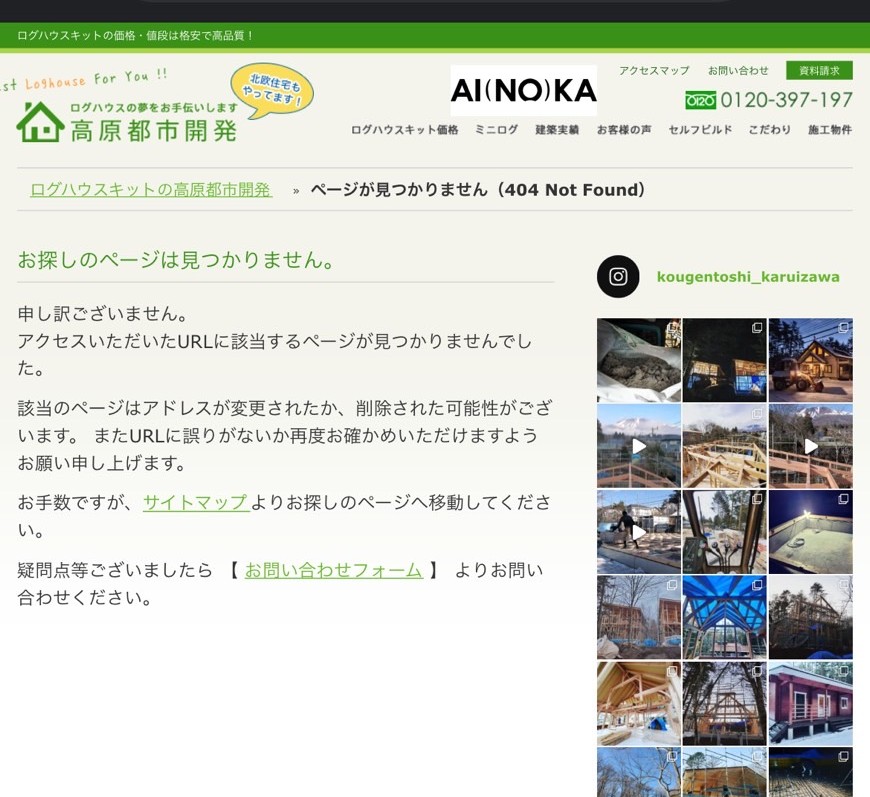Click the Instagram logo icon
Viewport: 870px width, 797px height.
[x=618, y=277]
